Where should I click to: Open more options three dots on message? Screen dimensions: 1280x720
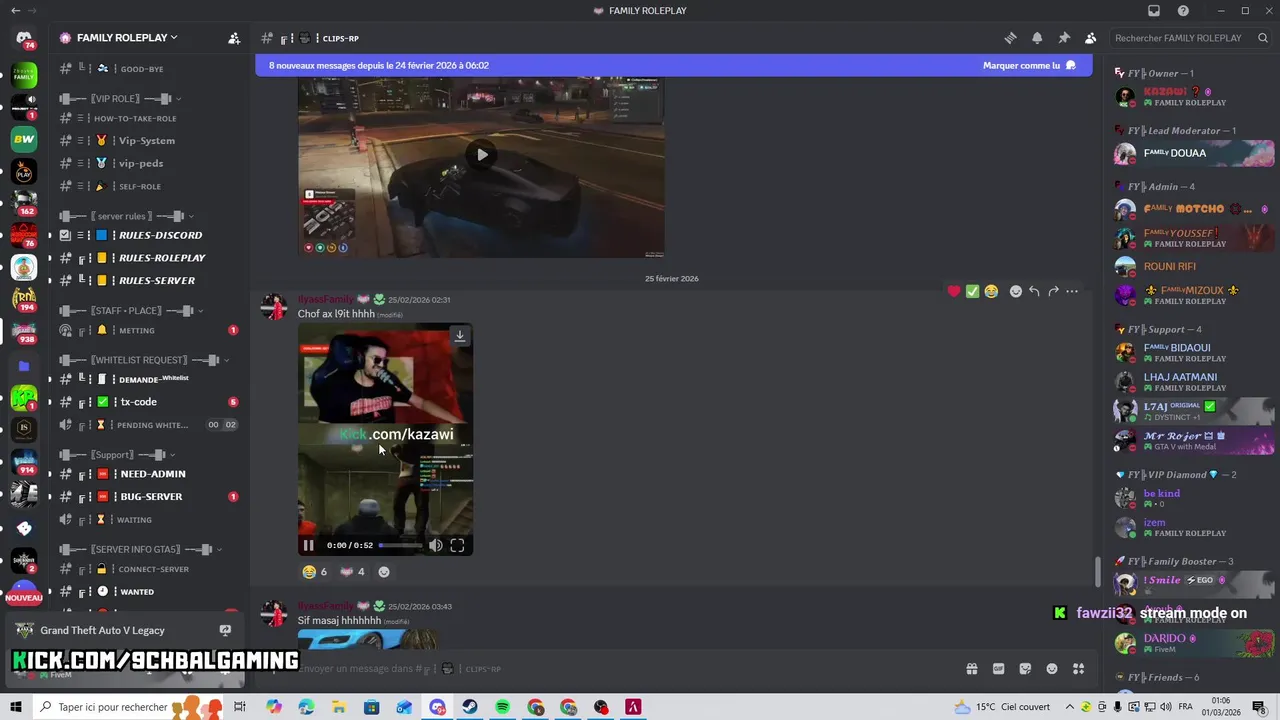point(1072,291)
